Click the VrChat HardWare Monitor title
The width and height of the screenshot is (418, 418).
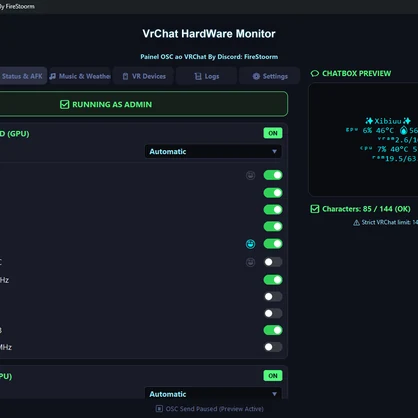point(209,34)
